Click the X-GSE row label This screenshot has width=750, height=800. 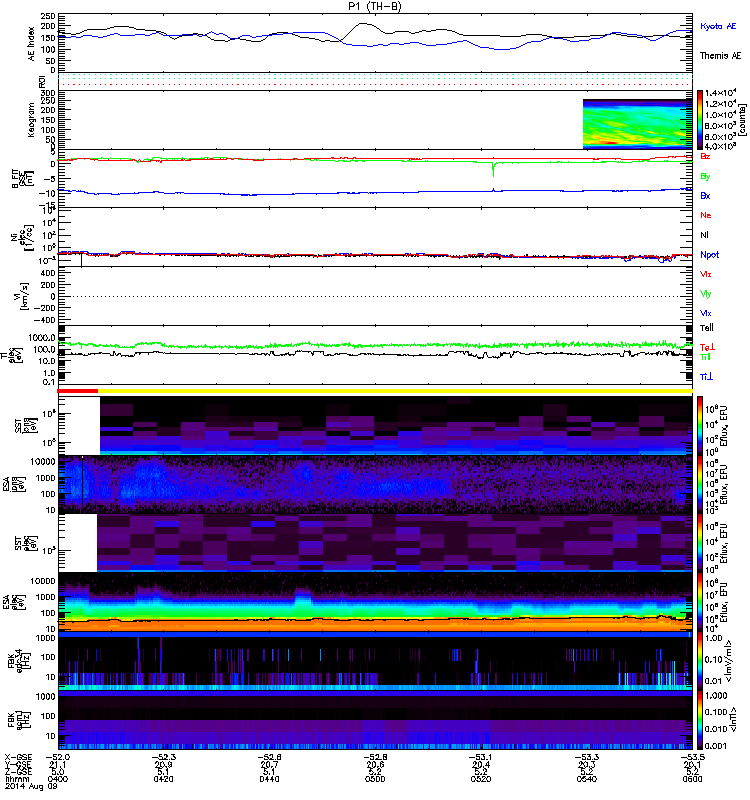click(x=18, y=757)
